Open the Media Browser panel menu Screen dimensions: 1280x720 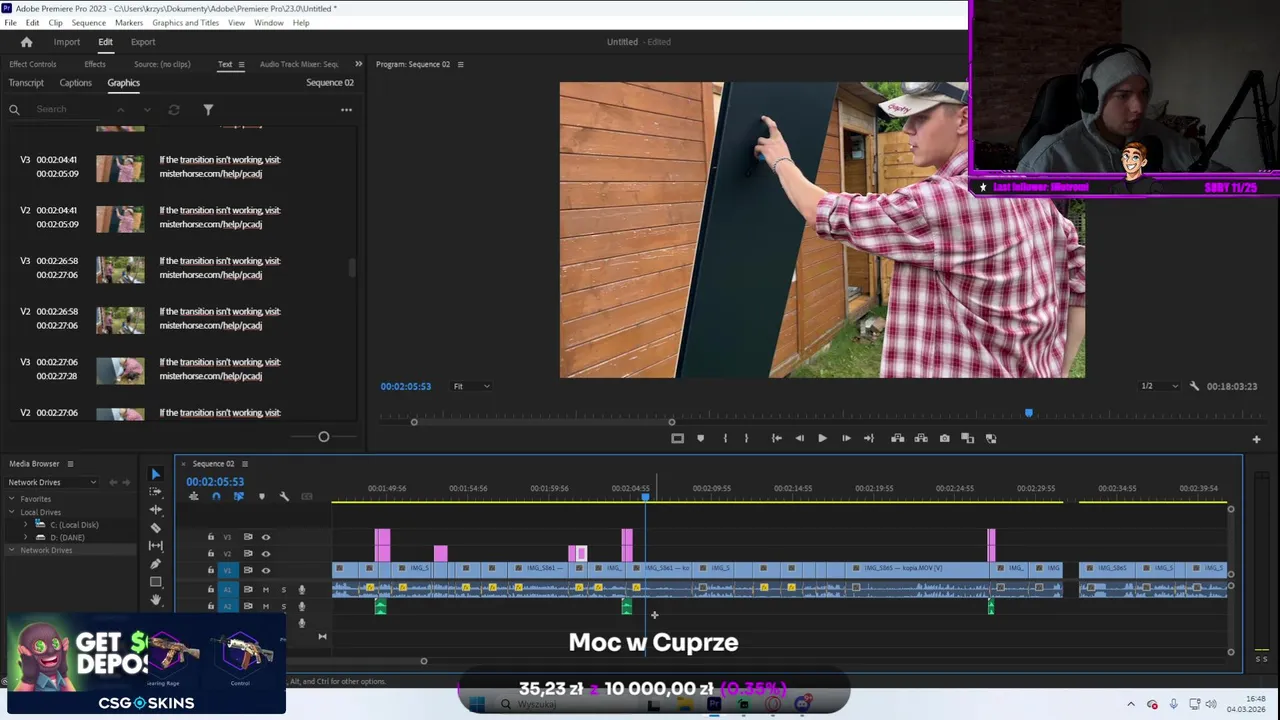point(70,464)
